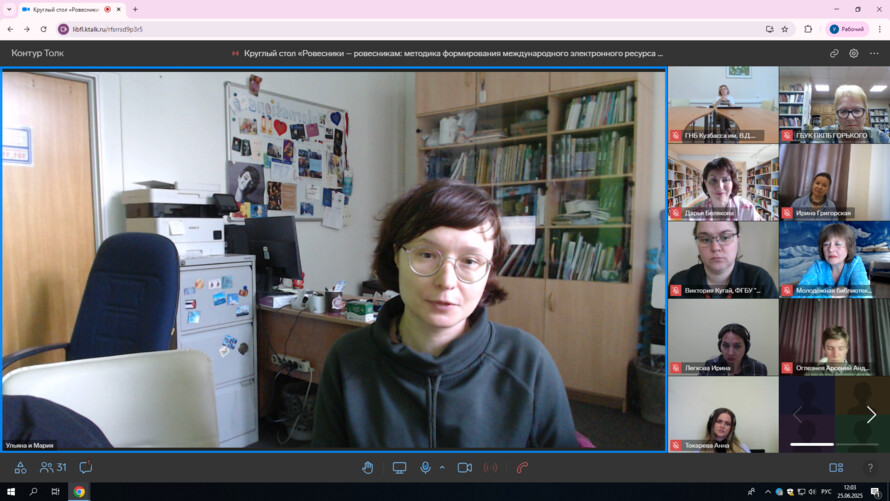The height and width of the screenshot is (501, 890).
Task: Select Дарья Белякова's video thumbnail
Action: [x=723, y=182]
